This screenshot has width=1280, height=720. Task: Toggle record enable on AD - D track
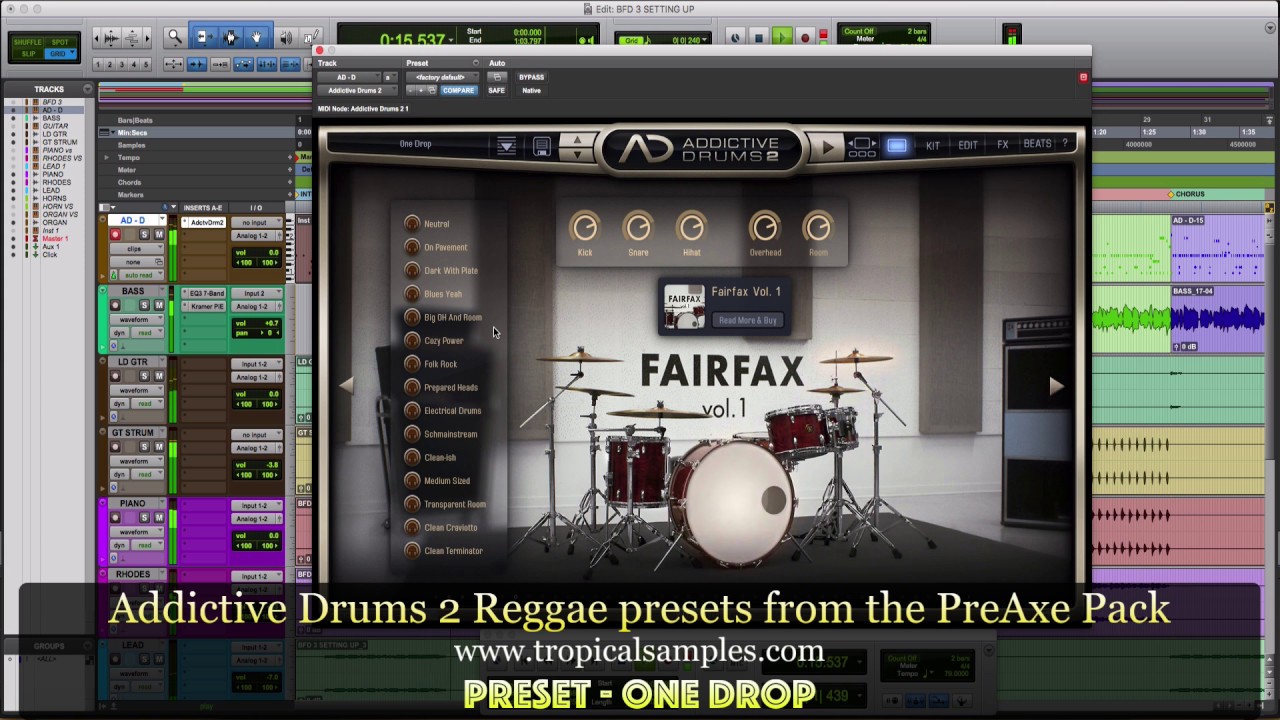115,235
